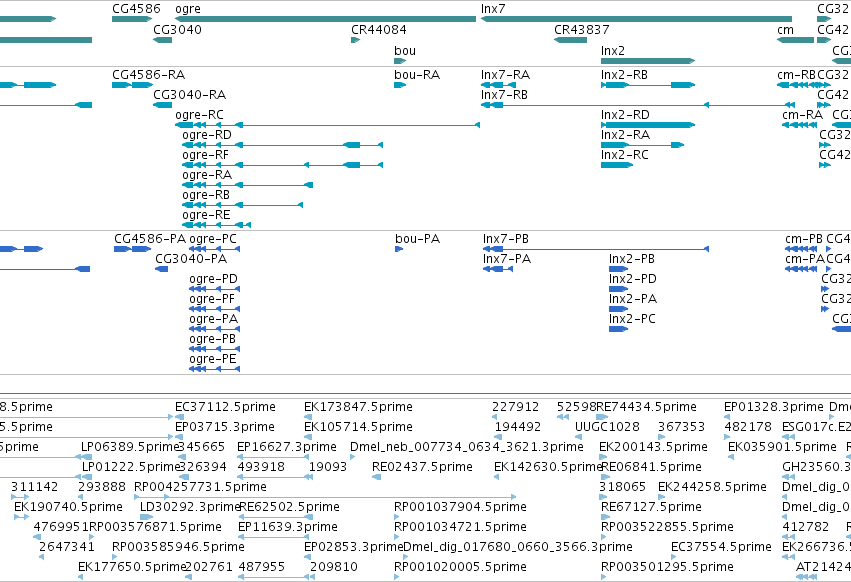851x582 pixels.
Task: Click the CG3040 gene label
Action: pyautogui.click(x=177, y=29)
